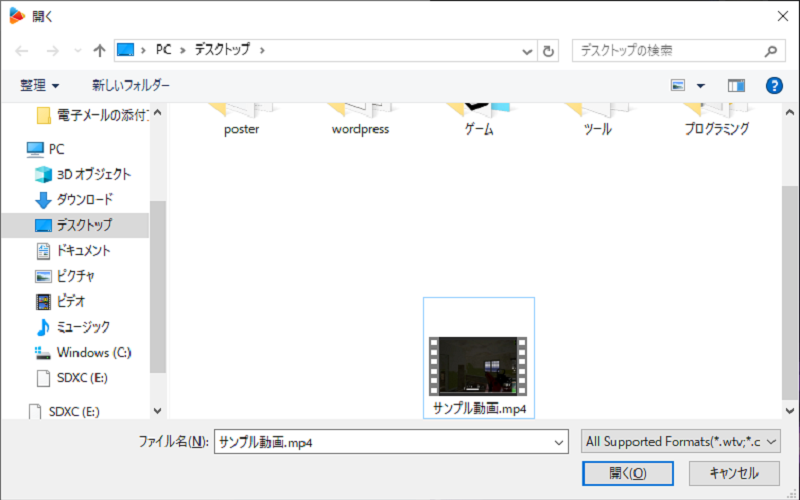Open the recent locations dropdown arrow
This screenshot has height=500, width=800.
pos(78,51)
